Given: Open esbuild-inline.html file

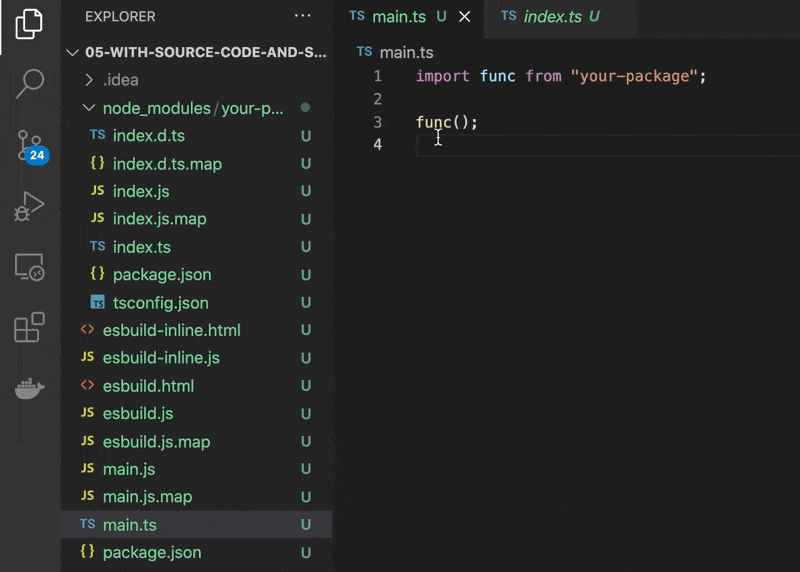Looking at the screenshot, I should [x=196, y=330].
